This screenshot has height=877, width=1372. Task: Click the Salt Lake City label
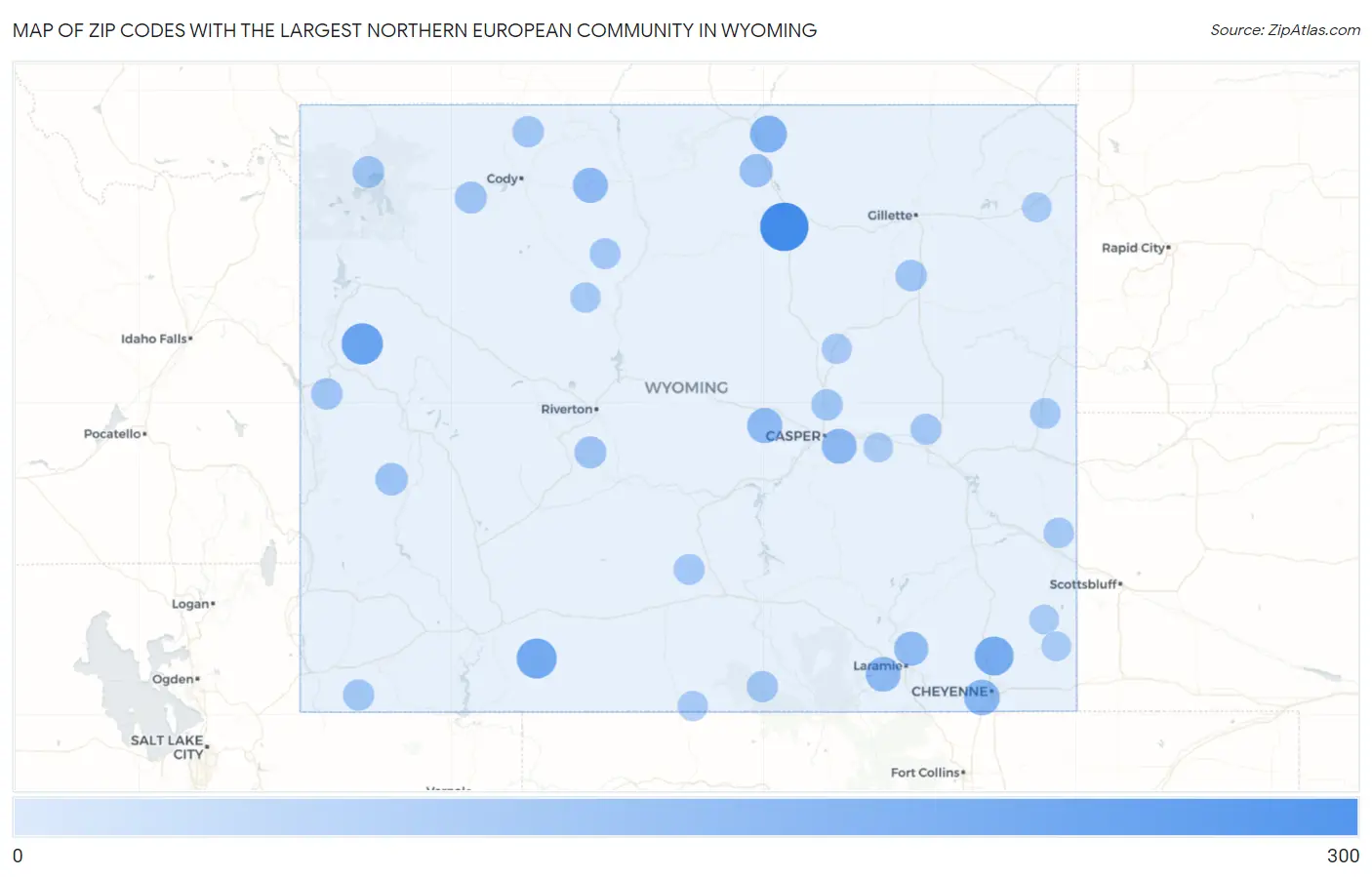[x=169, y=747]
